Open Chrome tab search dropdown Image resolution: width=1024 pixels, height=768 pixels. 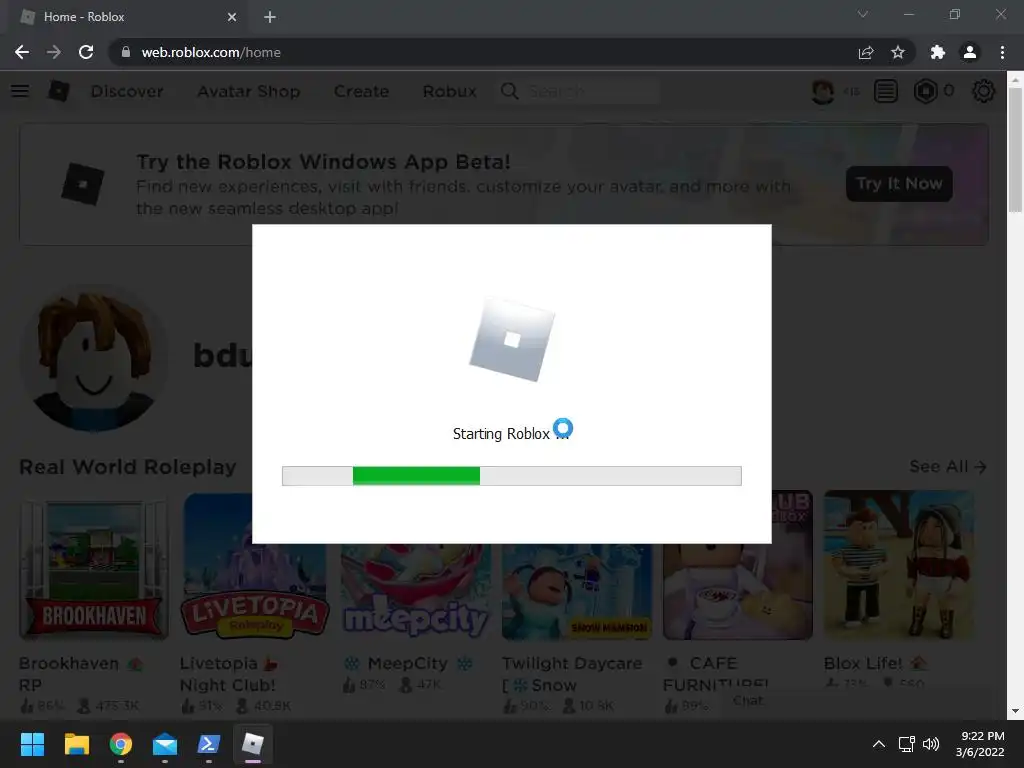863,14
